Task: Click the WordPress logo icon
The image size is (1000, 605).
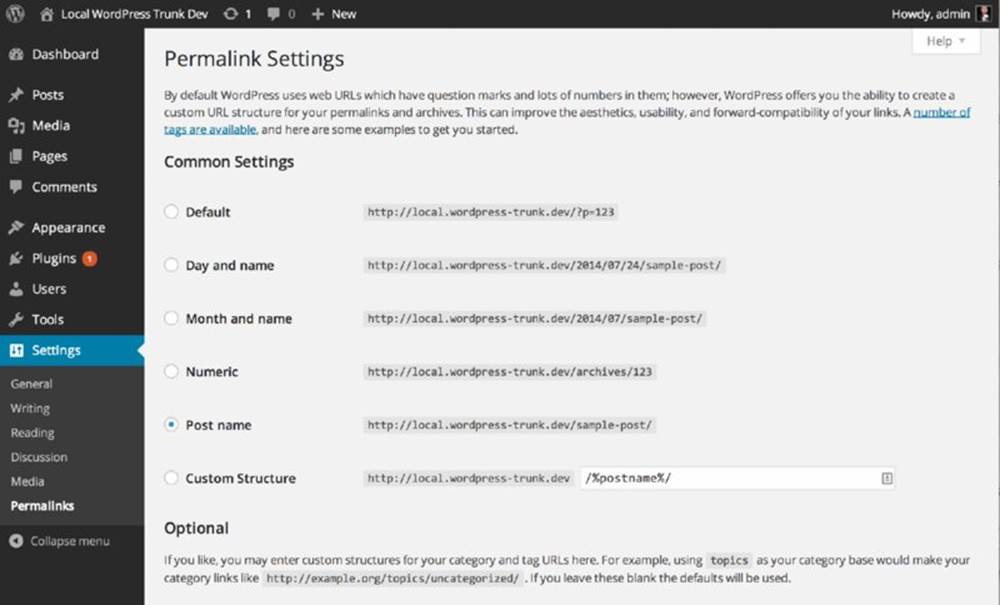Action: point(15,13)
